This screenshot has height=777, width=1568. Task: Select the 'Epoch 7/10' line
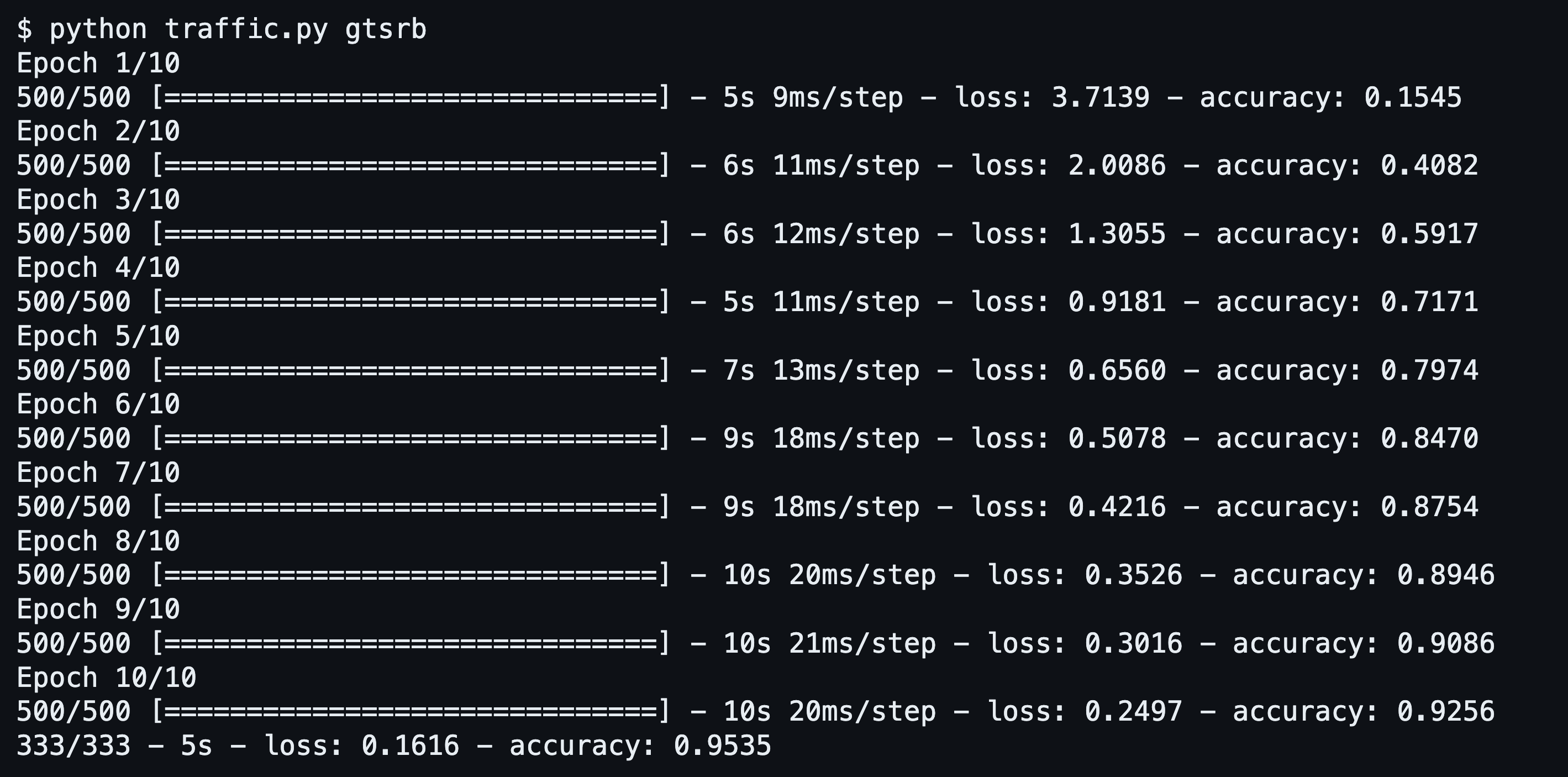pos(98,473)
